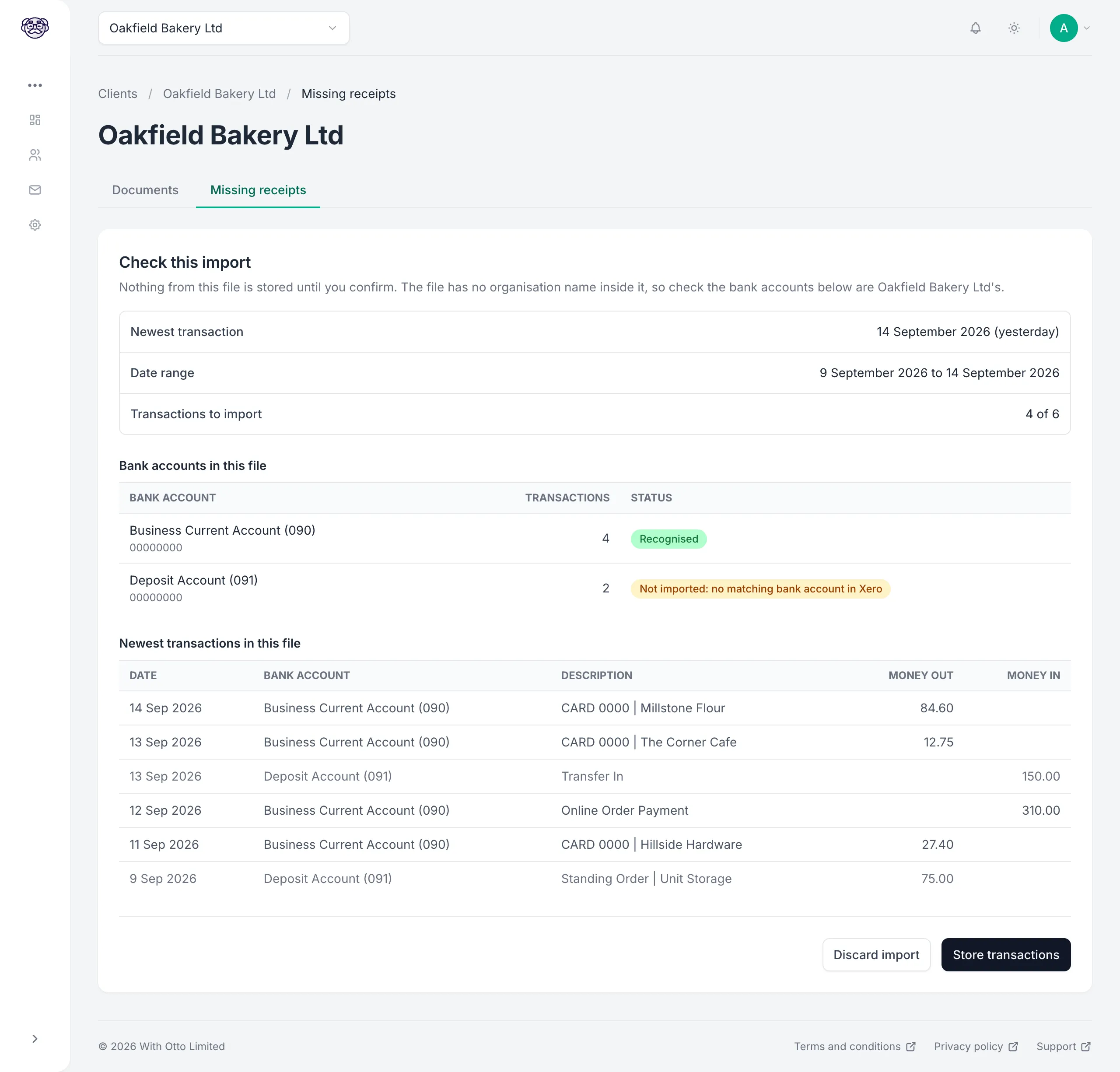Open Privacy policy link
This screenshot has height=1072, width=1120.
976,1046
